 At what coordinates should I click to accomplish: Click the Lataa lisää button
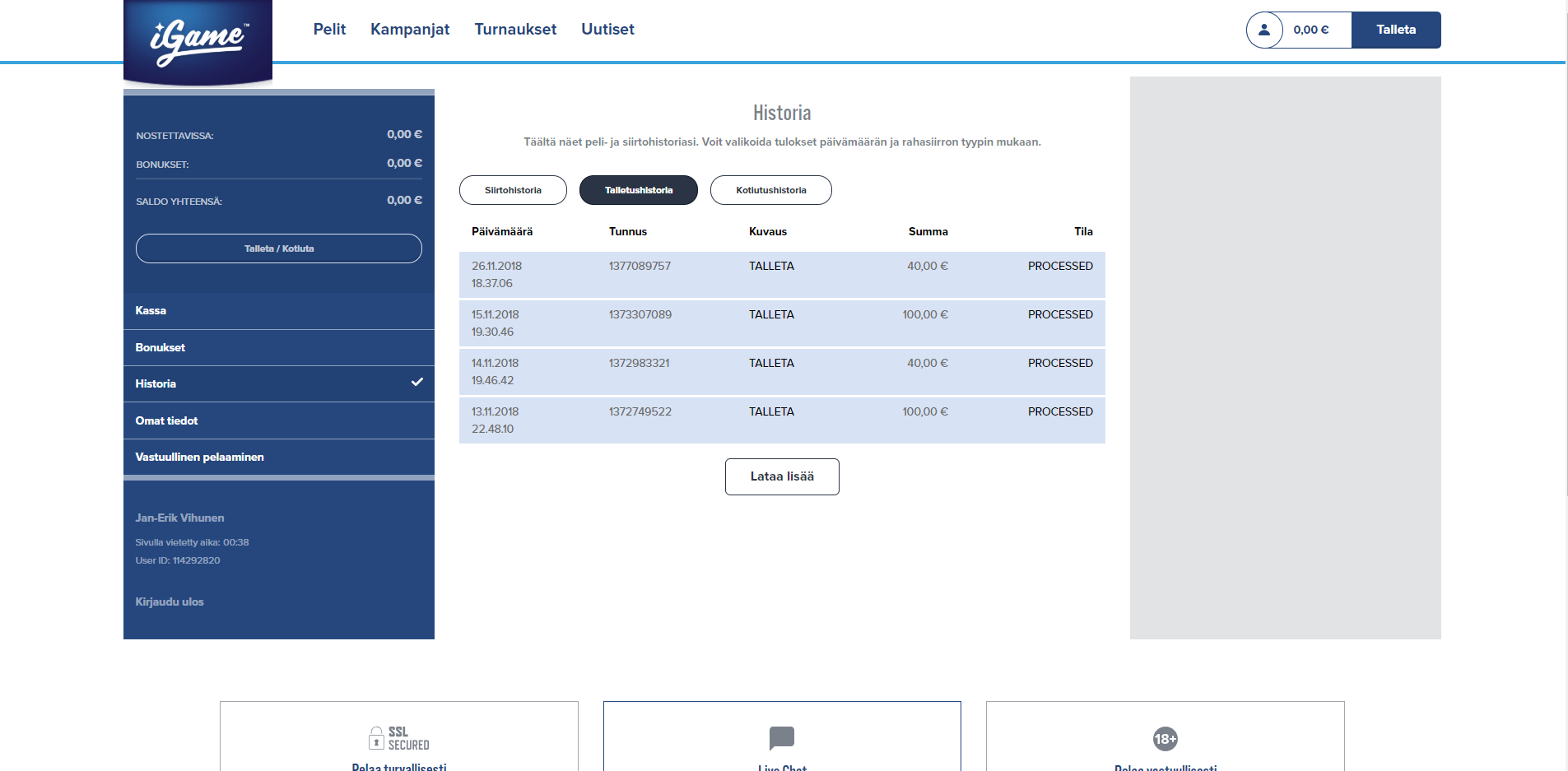pyautogui.click(x=782, y=476)
